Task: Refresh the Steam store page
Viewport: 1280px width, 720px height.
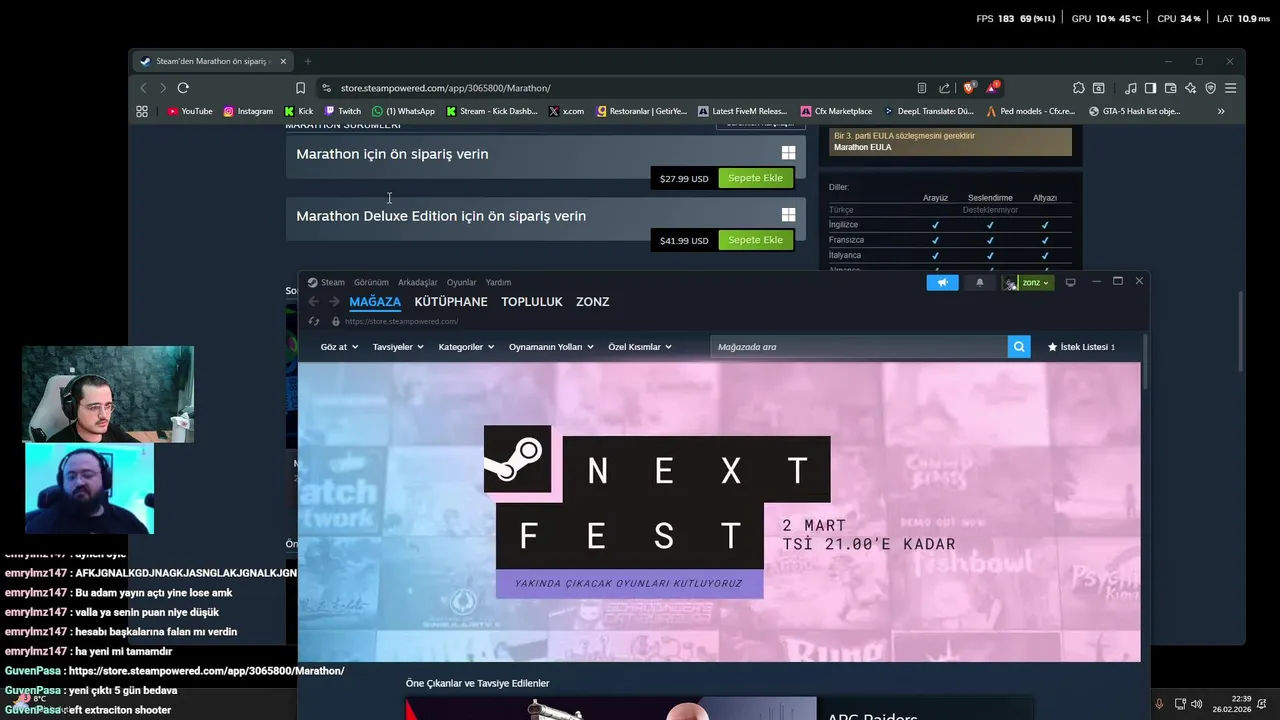Action: pyautogui.click(x=314, y=321)
